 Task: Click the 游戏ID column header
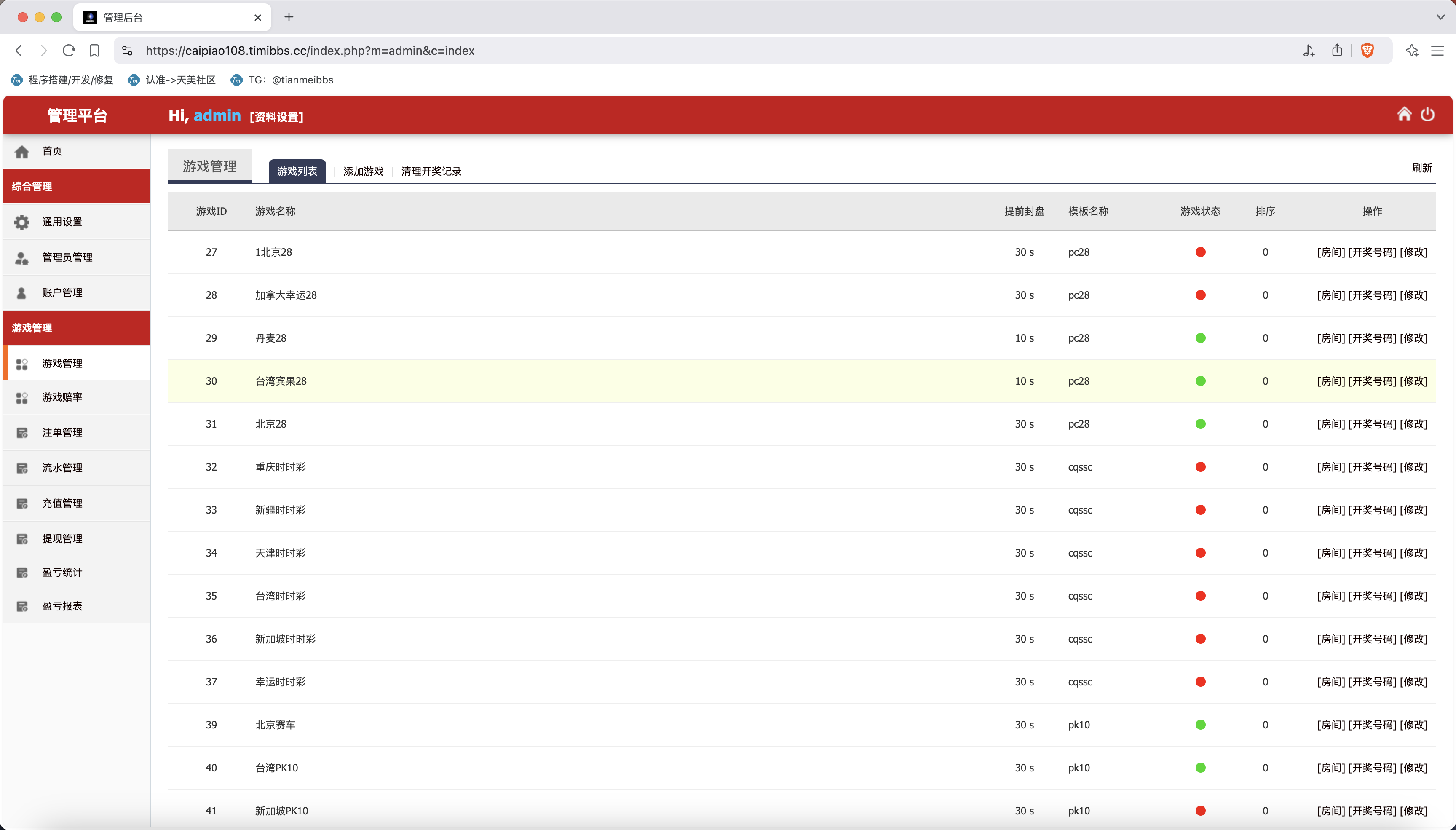click(211, 212)
